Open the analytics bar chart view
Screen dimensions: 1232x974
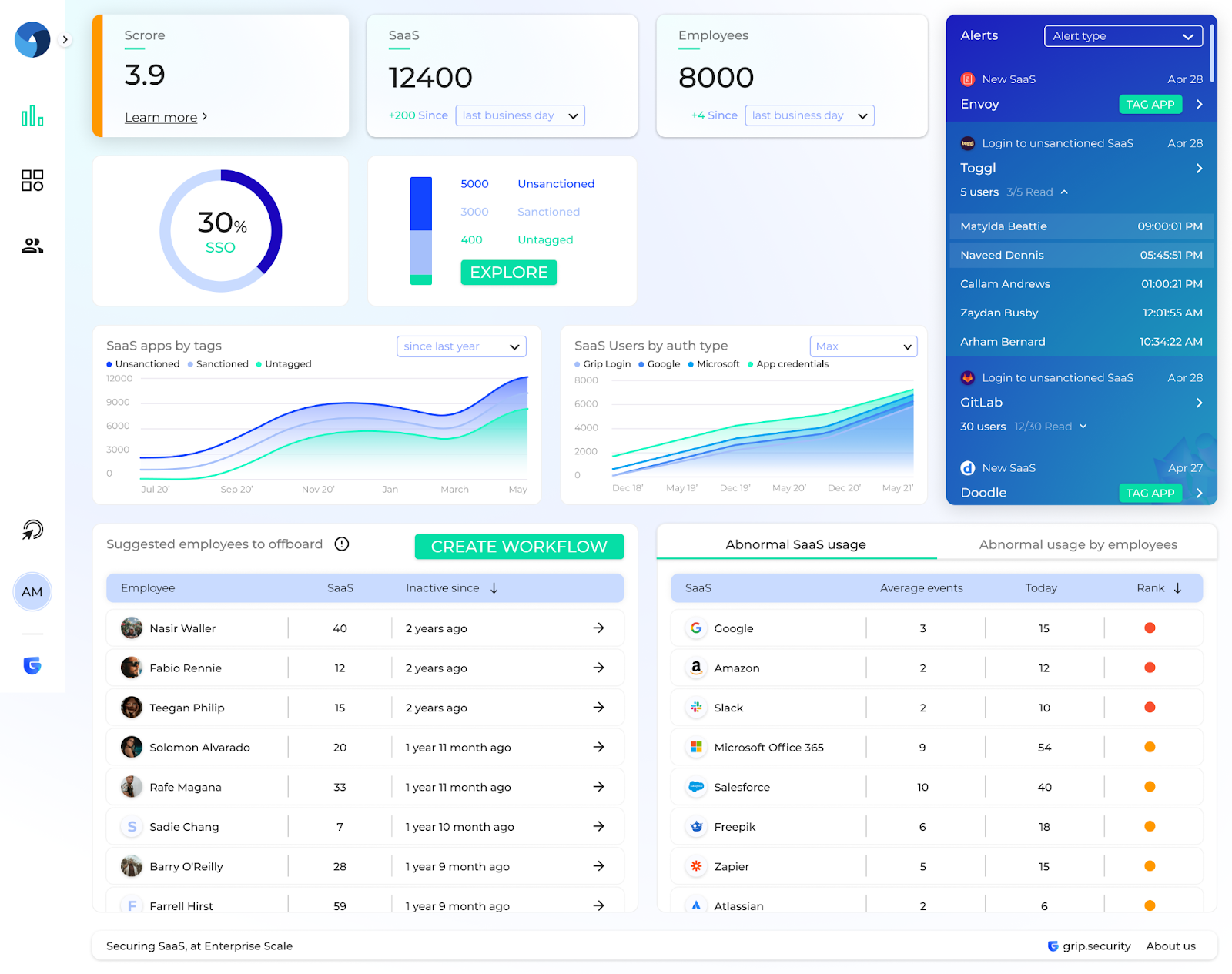click(x=32, y=116)
